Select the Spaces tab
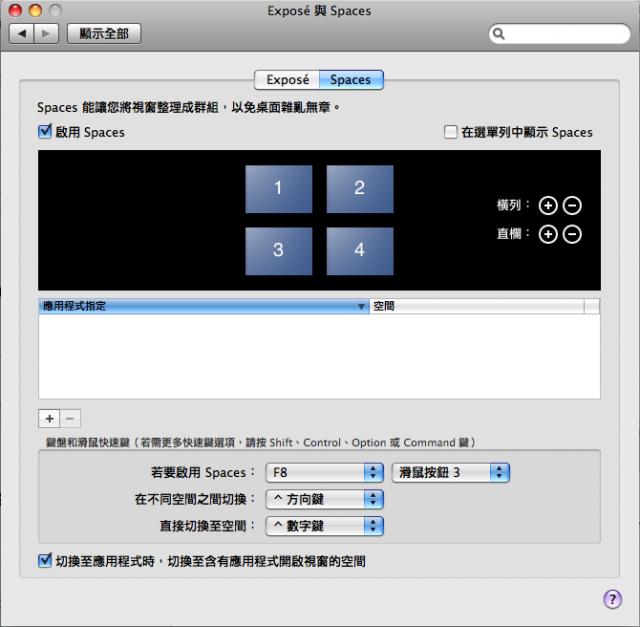The width and height of the screenshot is (640, 627). pyautogui.click(x=351, y=80)
